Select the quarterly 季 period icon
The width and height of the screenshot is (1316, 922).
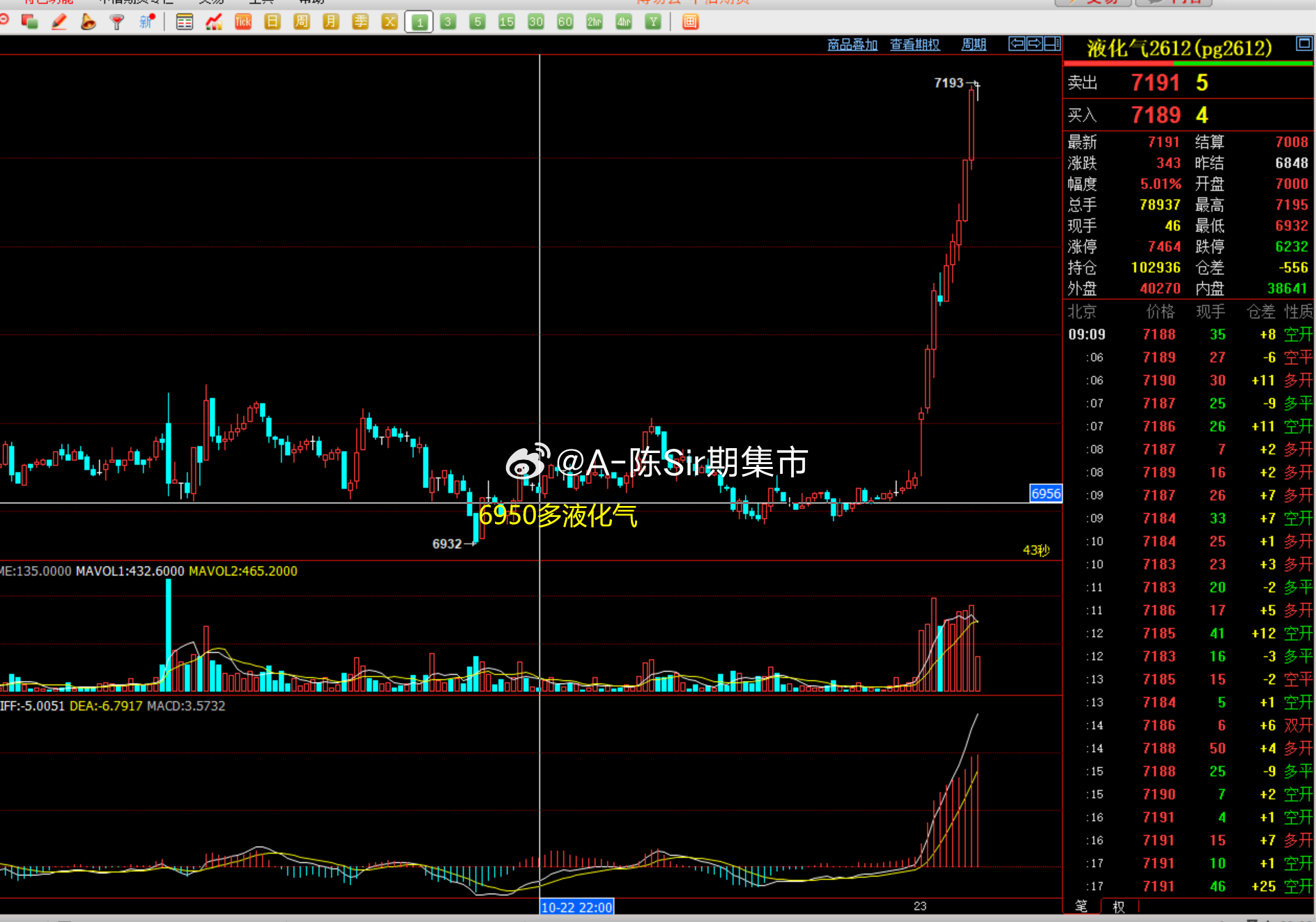click(x=360, y=22)
